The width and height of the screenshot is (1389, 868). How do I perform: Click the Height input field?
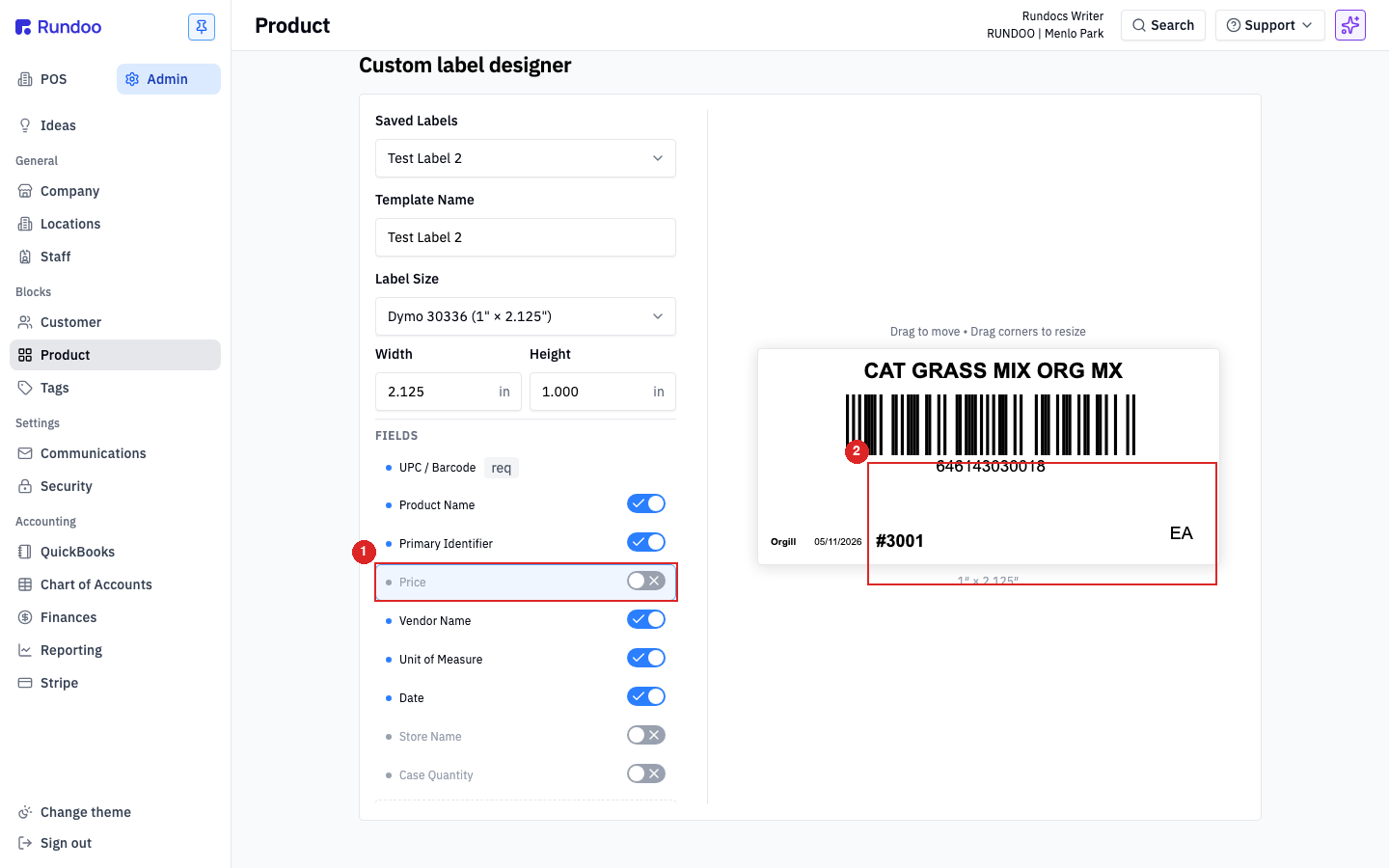603,392
